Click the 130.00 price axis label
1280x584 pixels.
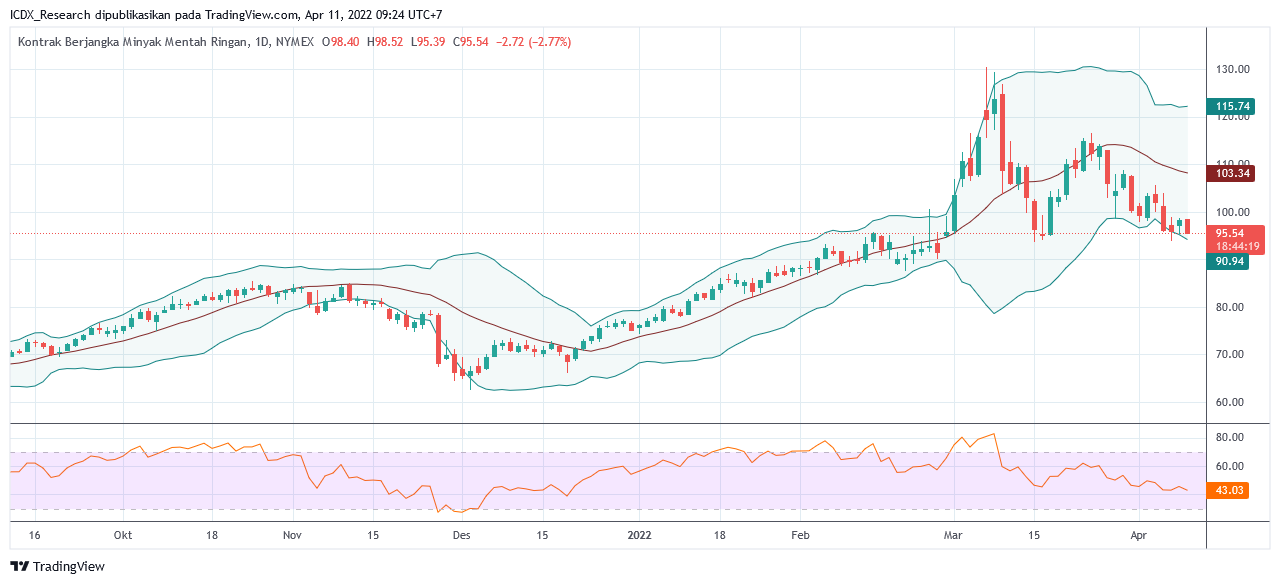(1233, 70)
